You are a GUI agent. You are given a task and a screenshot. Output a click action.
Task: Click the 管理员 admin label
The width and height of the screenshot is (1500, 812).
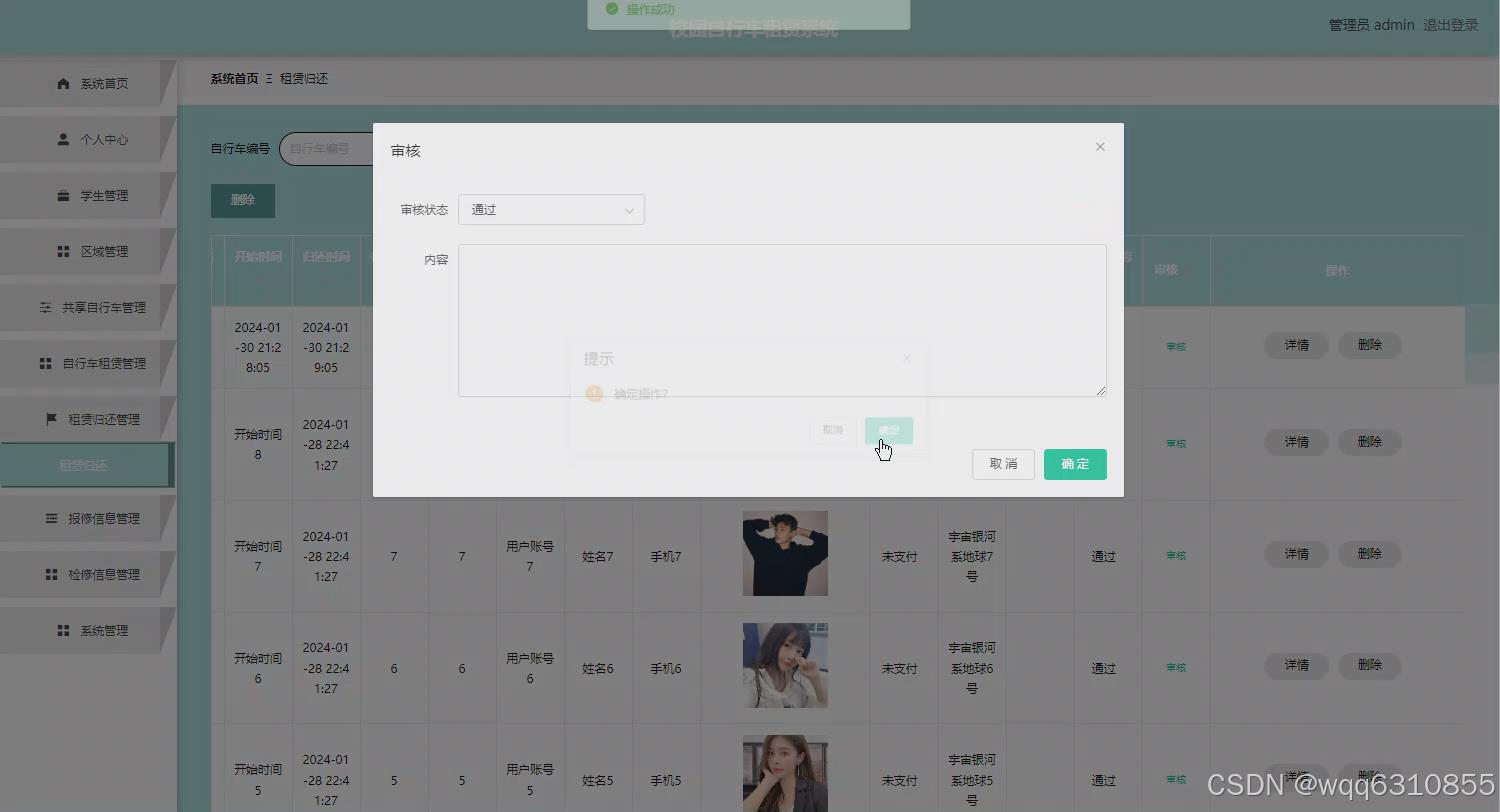point(1371,25)
